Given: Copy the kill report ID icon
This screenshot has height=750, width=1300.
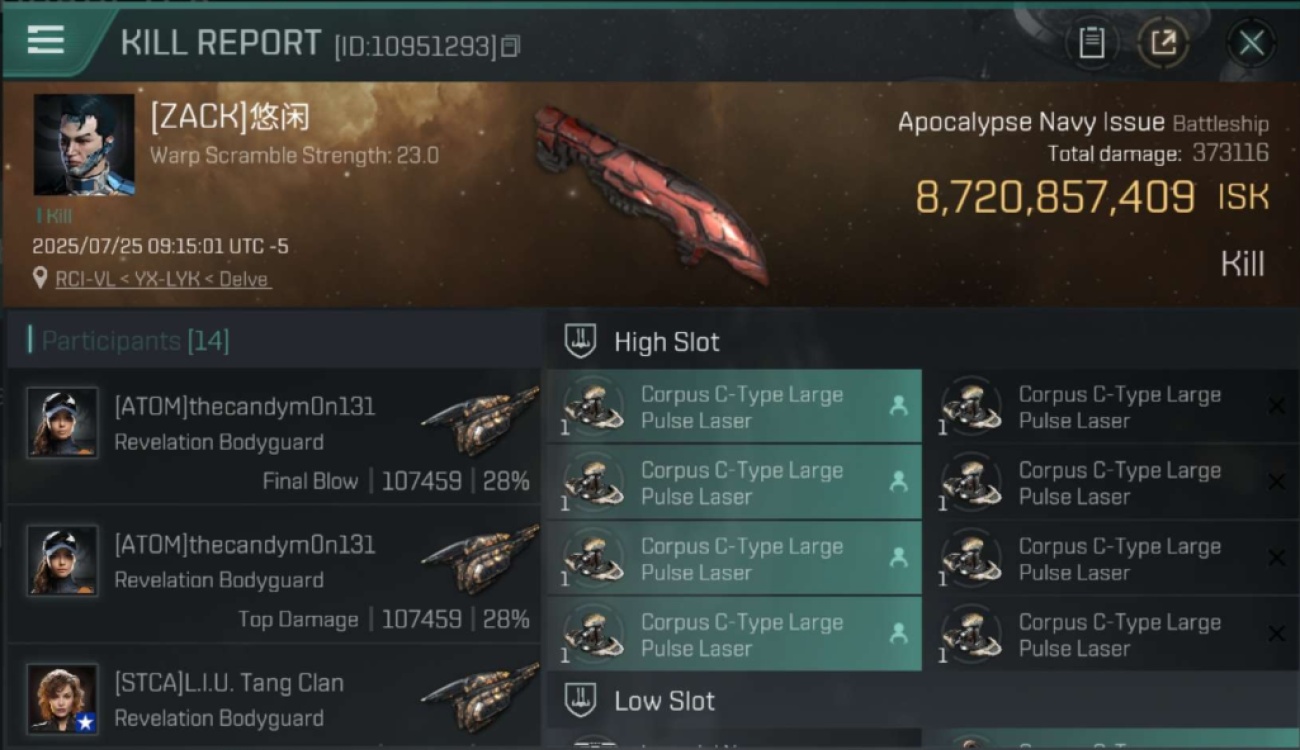Looking at the screenshot, I should [511, 46].
